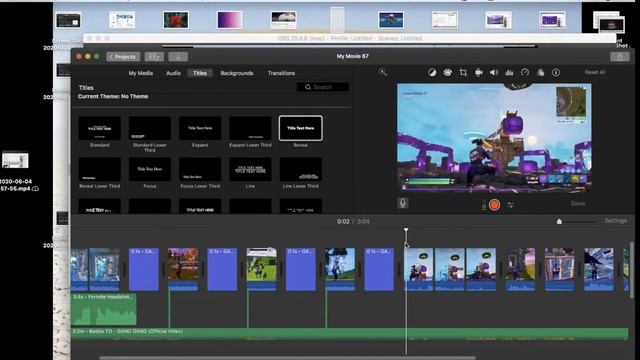
Task: Focus the titles Search field
Action: pos(322,87)
